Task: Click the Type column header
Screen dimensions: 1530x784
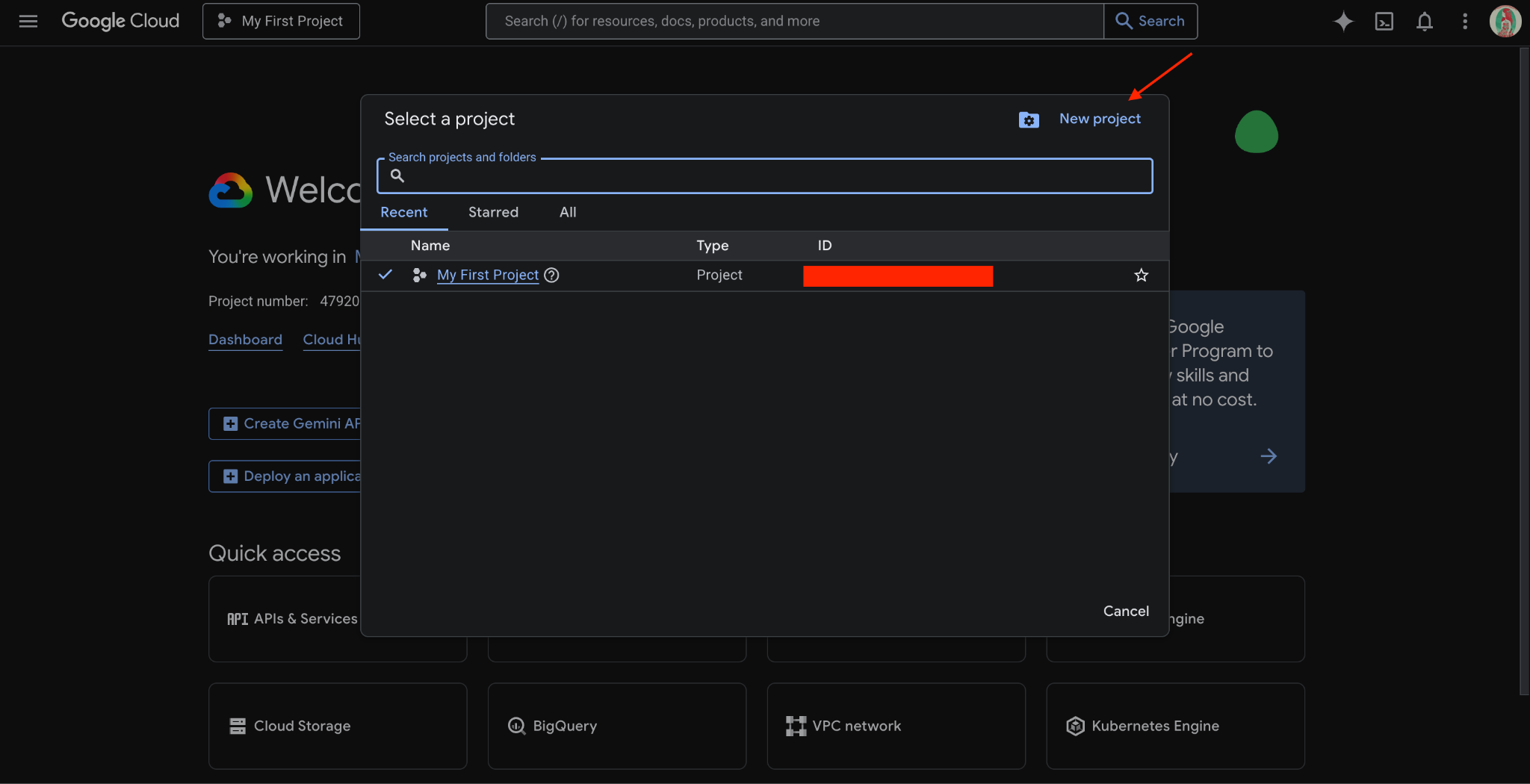Action: click(713, 246)
